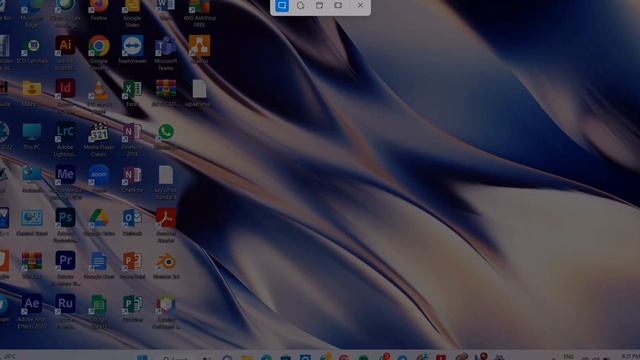Select the Publisher desktop shortcut
The height and width of the screenshot is (360, 640).
[x=132, y=309]
